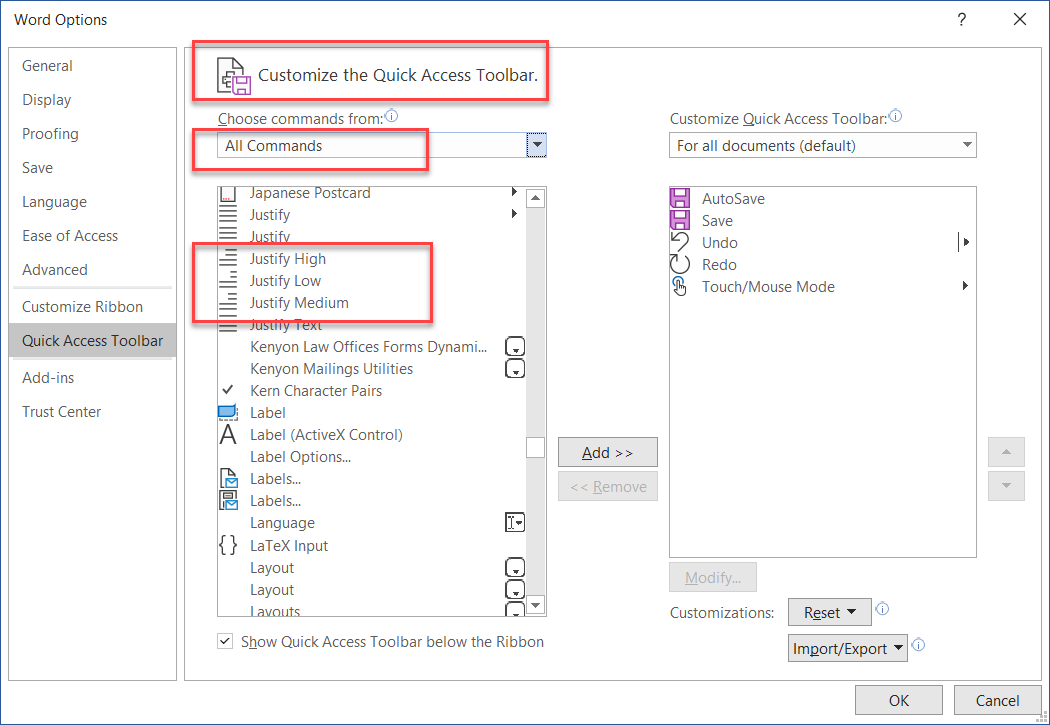Click the AutoSave icon in toolbar list

click(x=680, y=198)
